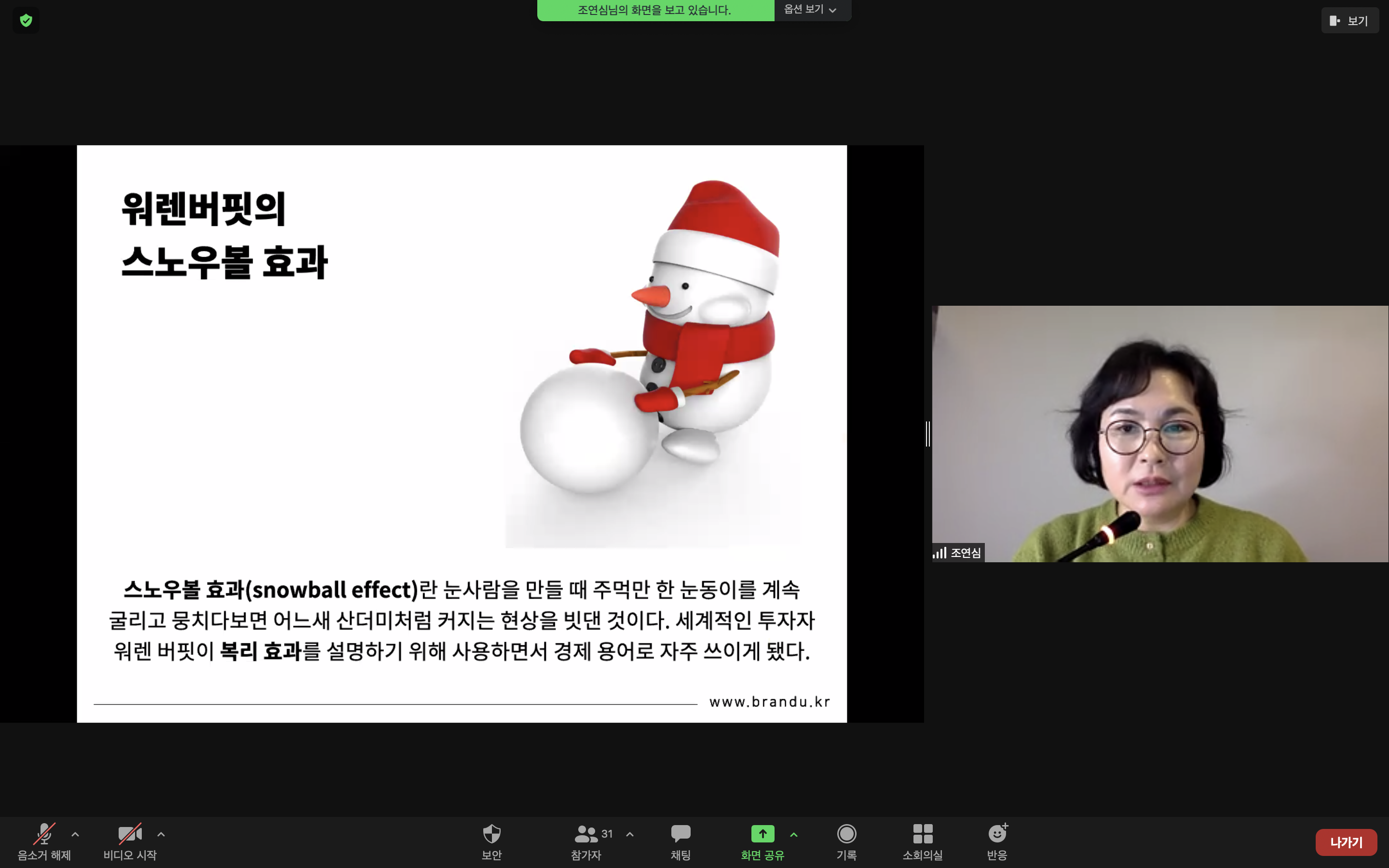Screen dimensions: 1389x868
Task: Click the red 나가기 leave button
Action: point(1346,842)
